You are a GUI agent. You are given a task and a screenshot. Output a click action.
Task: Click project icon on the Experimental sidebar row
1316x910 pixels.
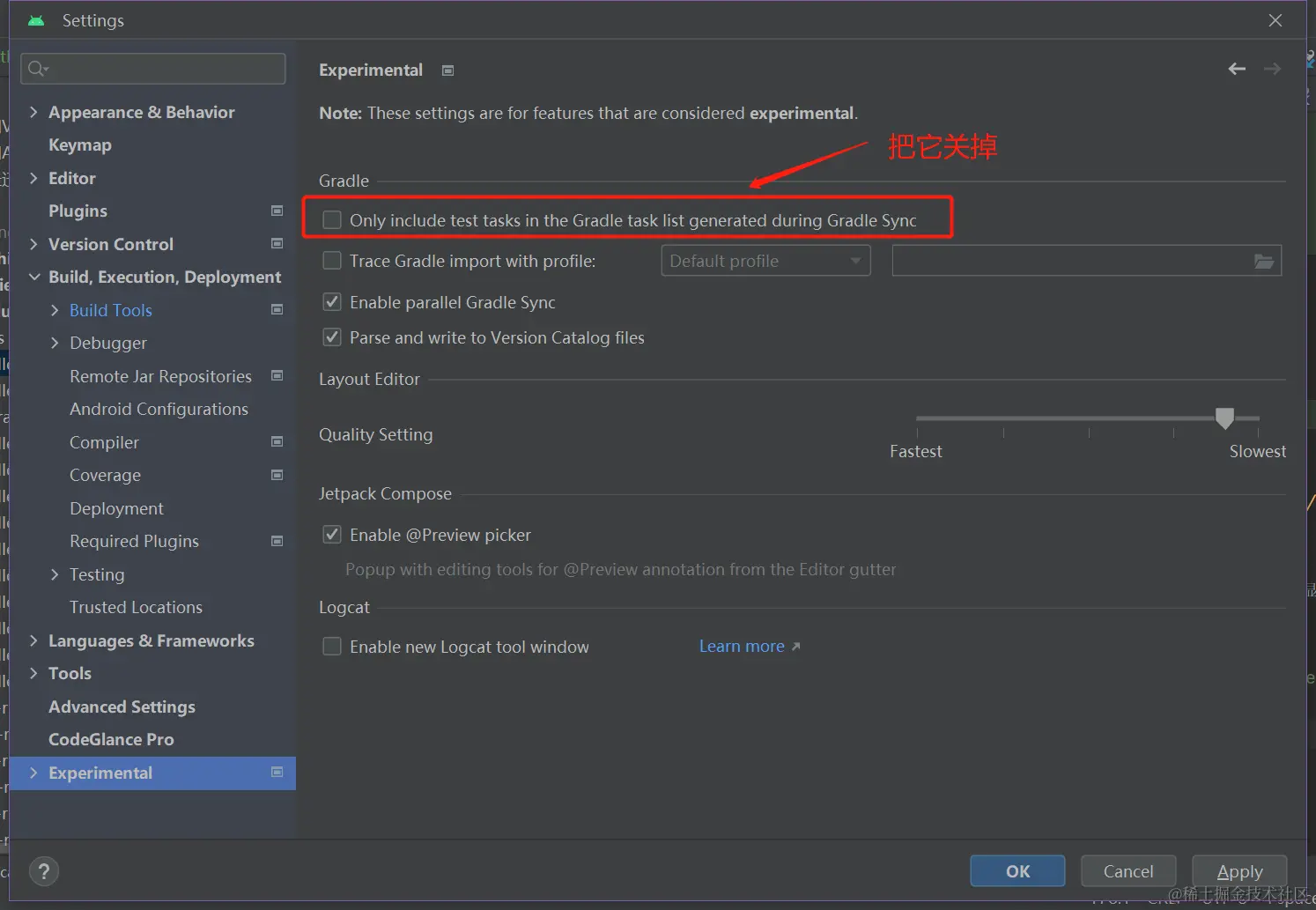click(x=277, y=773)
